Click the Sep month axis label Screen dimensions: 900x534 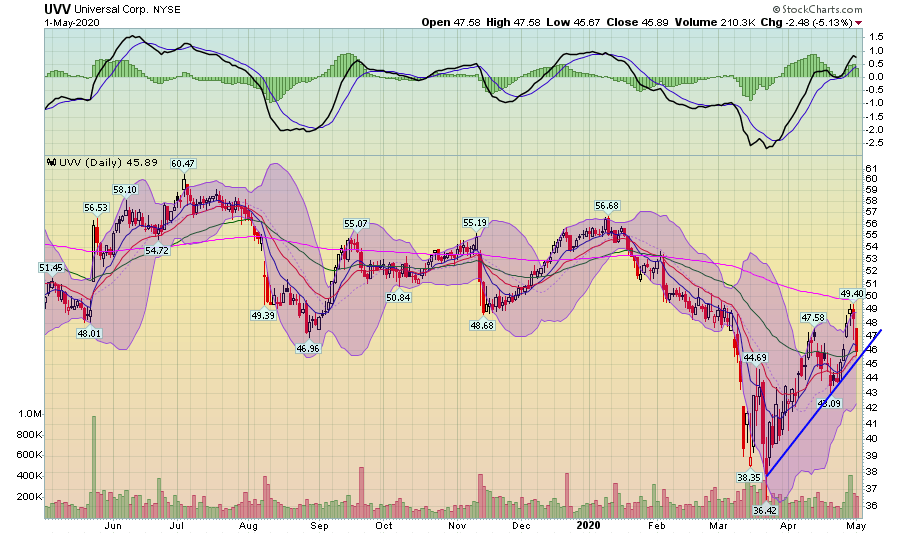(319, 525)
